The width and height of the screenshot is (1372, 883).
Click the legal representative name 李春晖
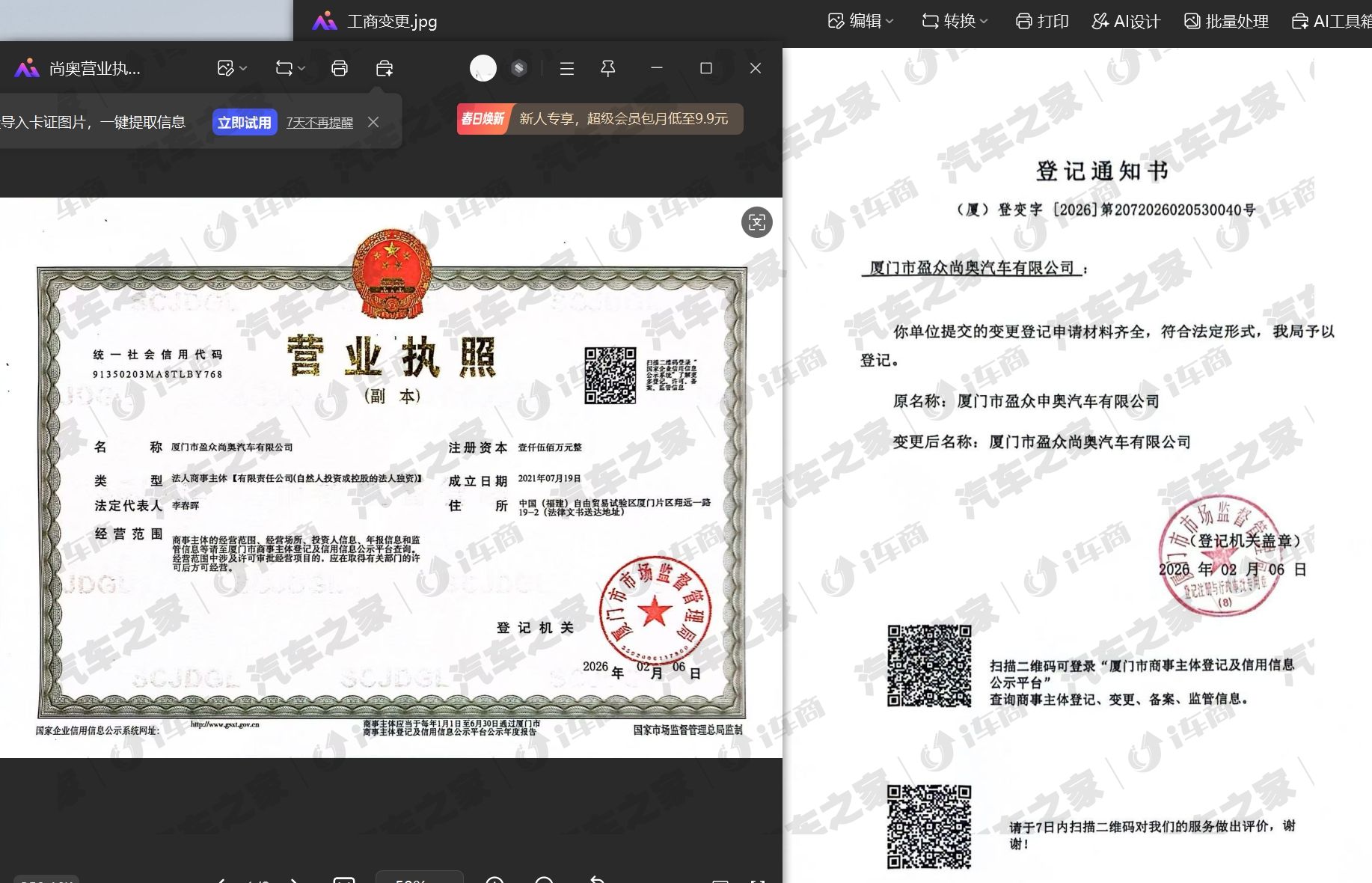(186, 506)
